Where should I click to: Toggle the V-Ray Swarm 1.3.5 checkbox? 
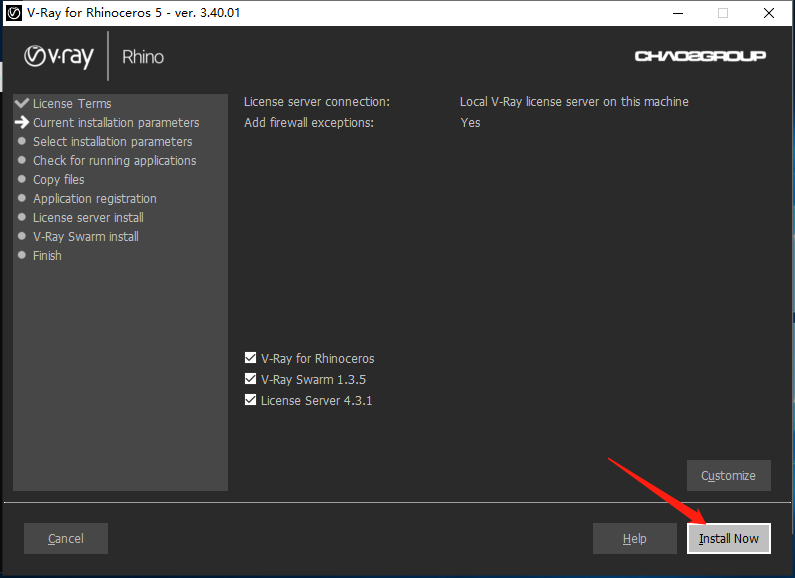250,379
